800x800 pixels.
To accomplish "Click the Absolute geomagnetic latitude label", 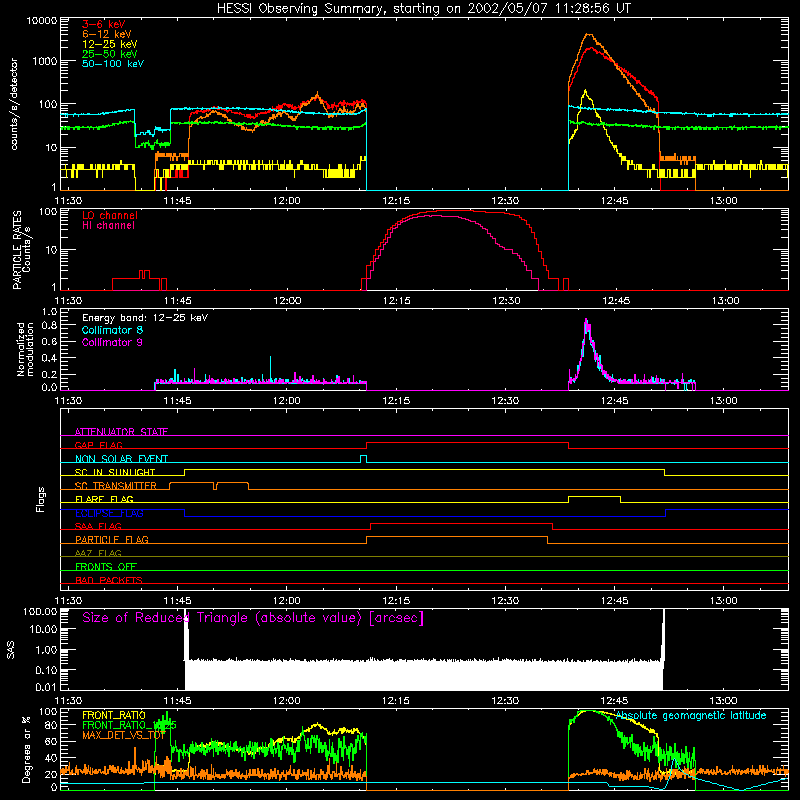I will click(691, 715).
